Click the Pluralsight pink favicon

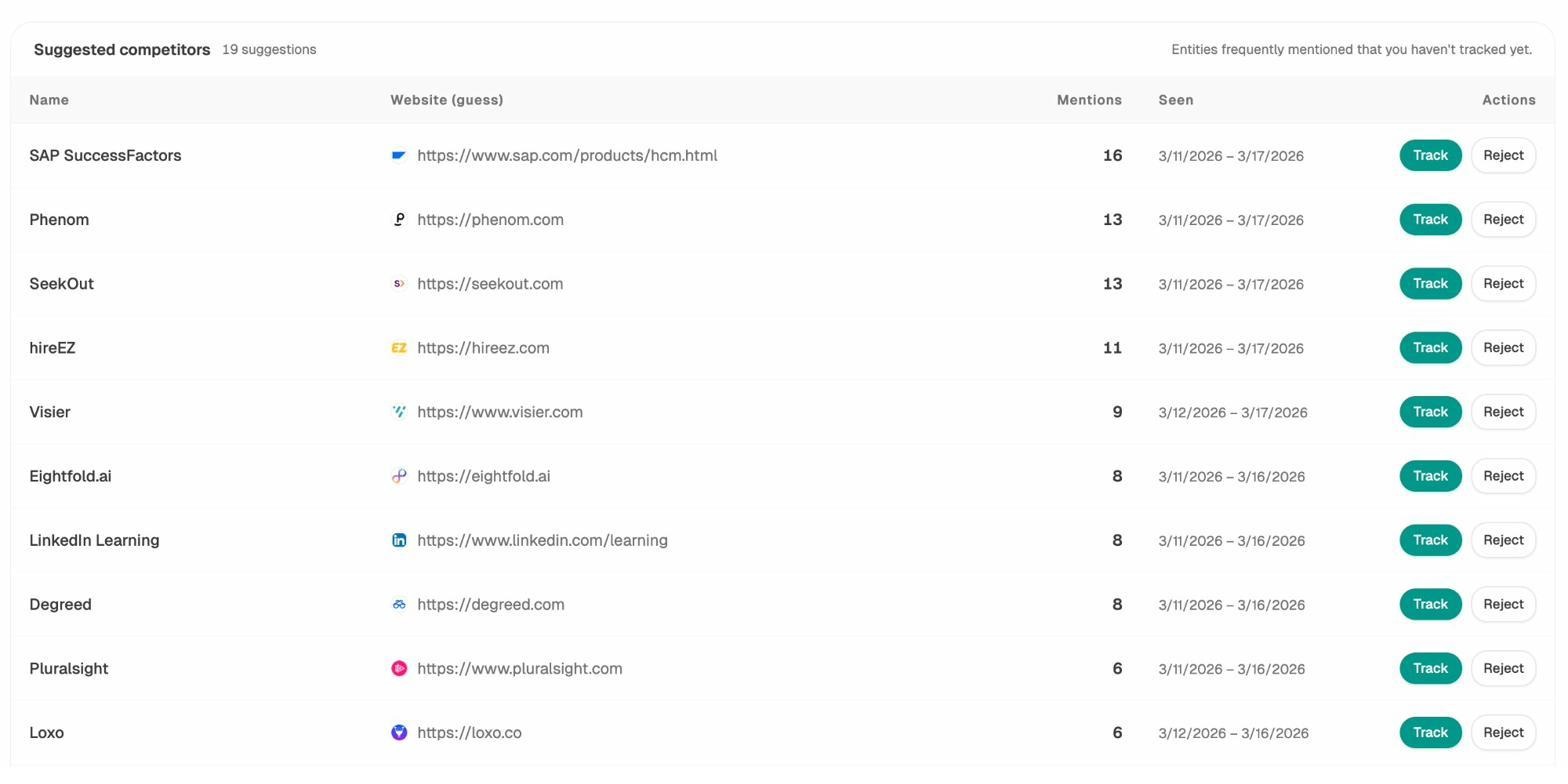[x=399, y=669]
